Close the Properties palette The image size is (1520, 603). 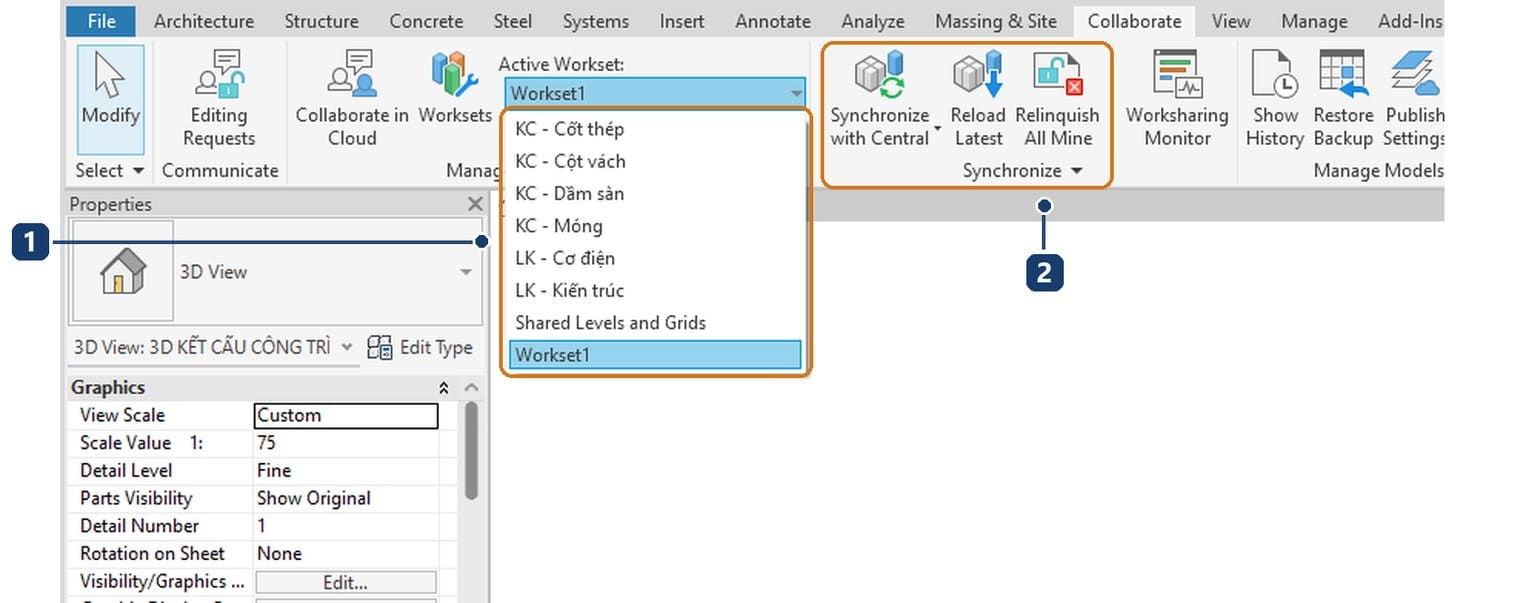click(475, 204)
